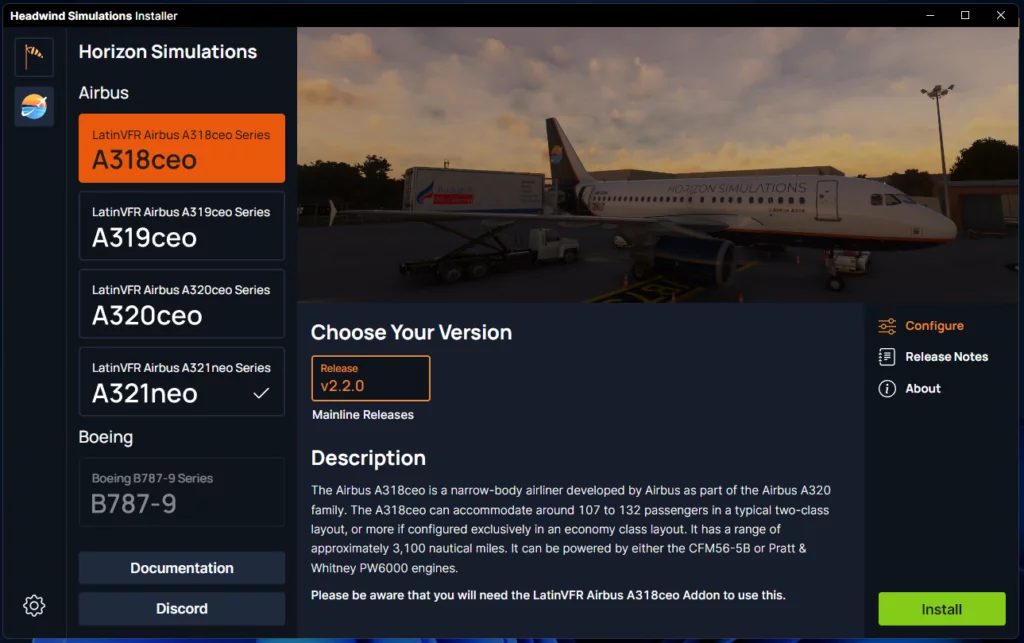The image size is (1024, 643).
Task: Click the green Install button
Action: (941, 609)
